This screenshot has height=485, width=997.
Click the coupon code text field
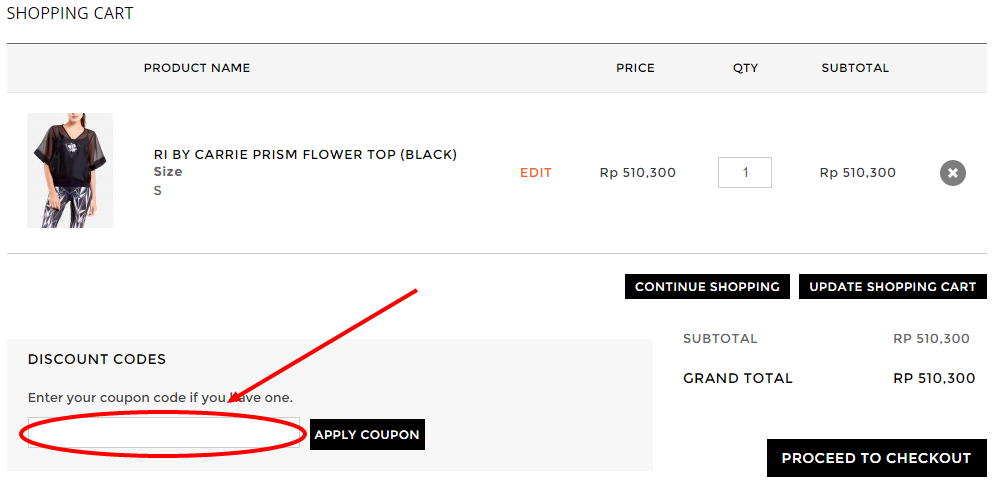pos(164,433)
